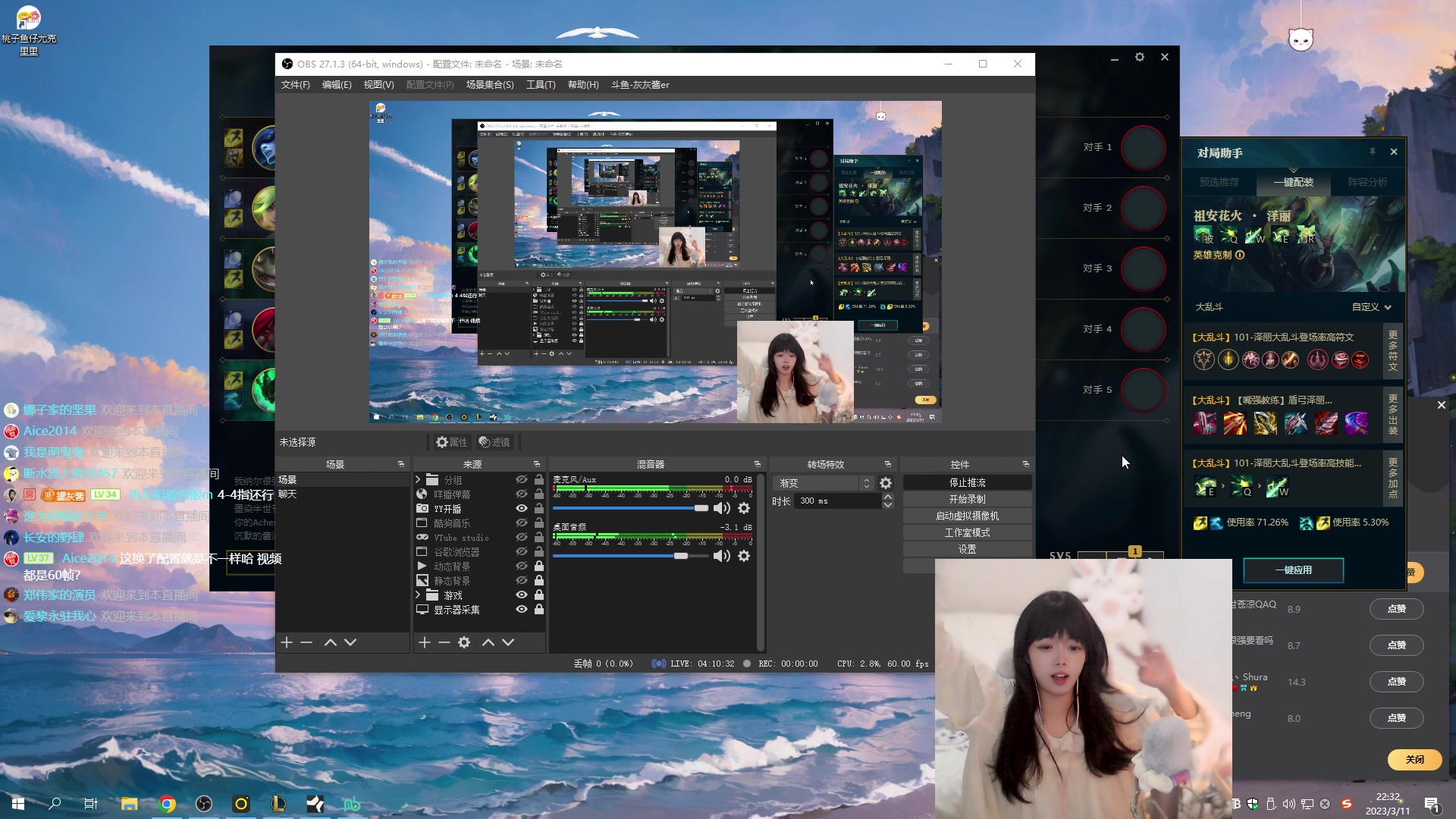The height and width of the screenshot is (819, 1456).
Task: Open the 渐变 transition dropdown
Action: (824, 483)
